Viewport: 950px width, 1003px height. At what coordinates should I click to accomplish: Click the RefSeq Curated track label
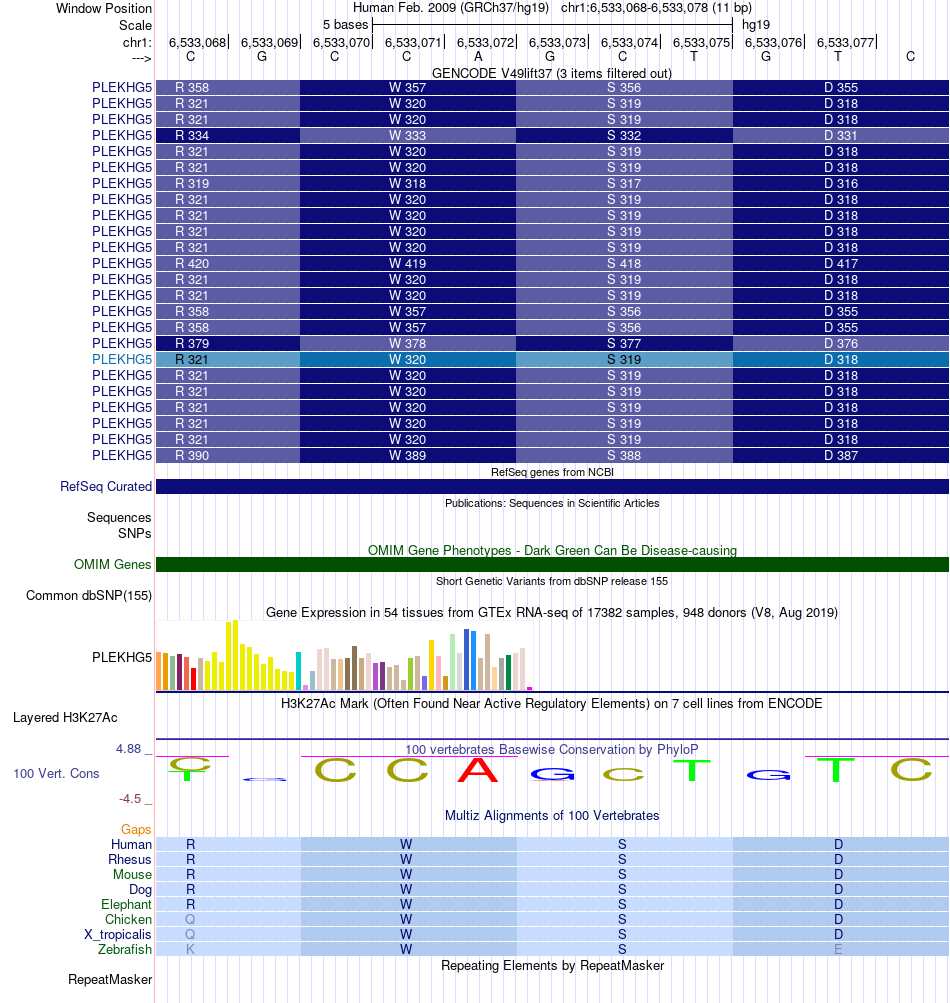pos(106,487)
